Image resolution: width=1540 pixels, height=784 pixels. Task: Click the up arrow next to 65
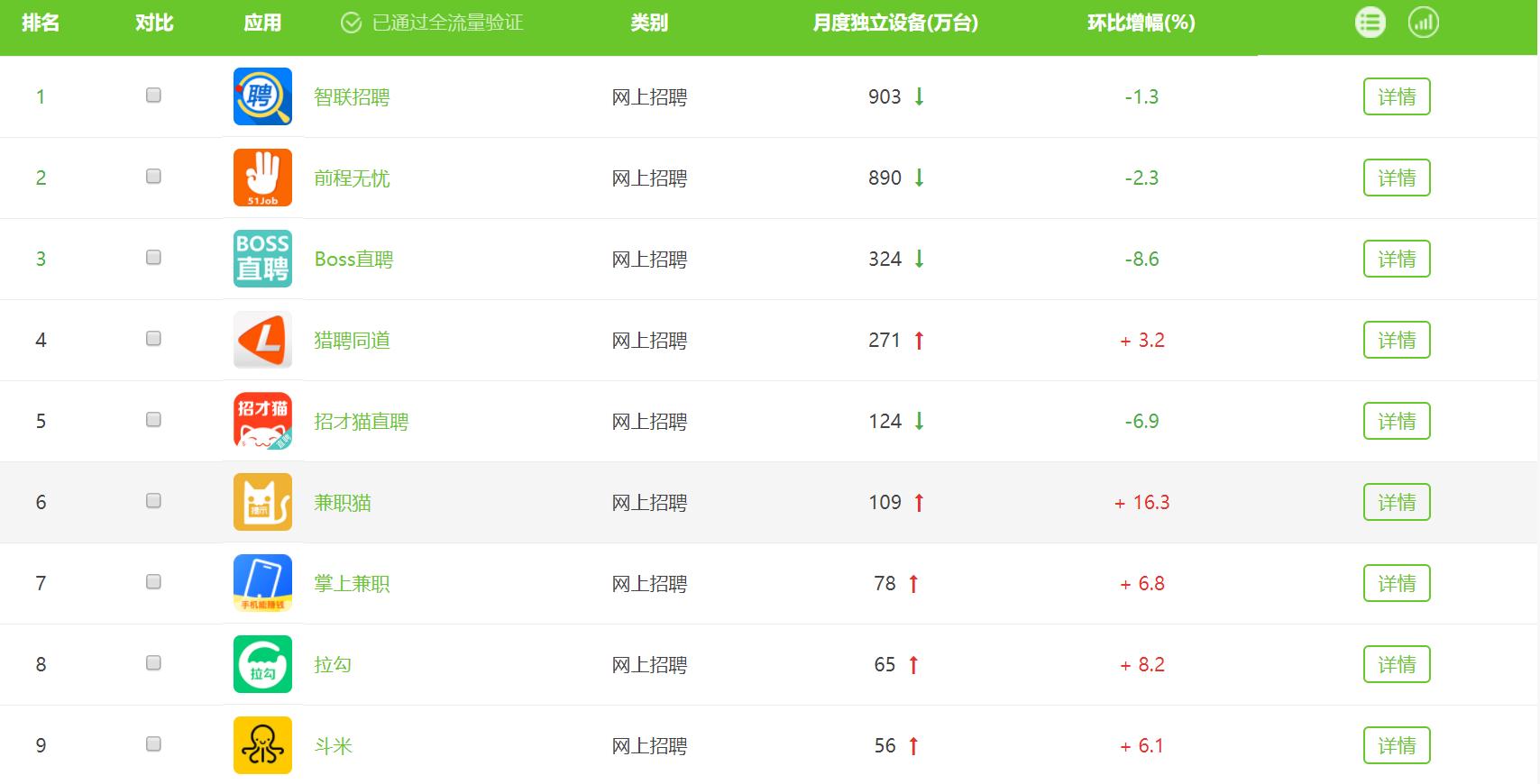[x=913, y=664]
